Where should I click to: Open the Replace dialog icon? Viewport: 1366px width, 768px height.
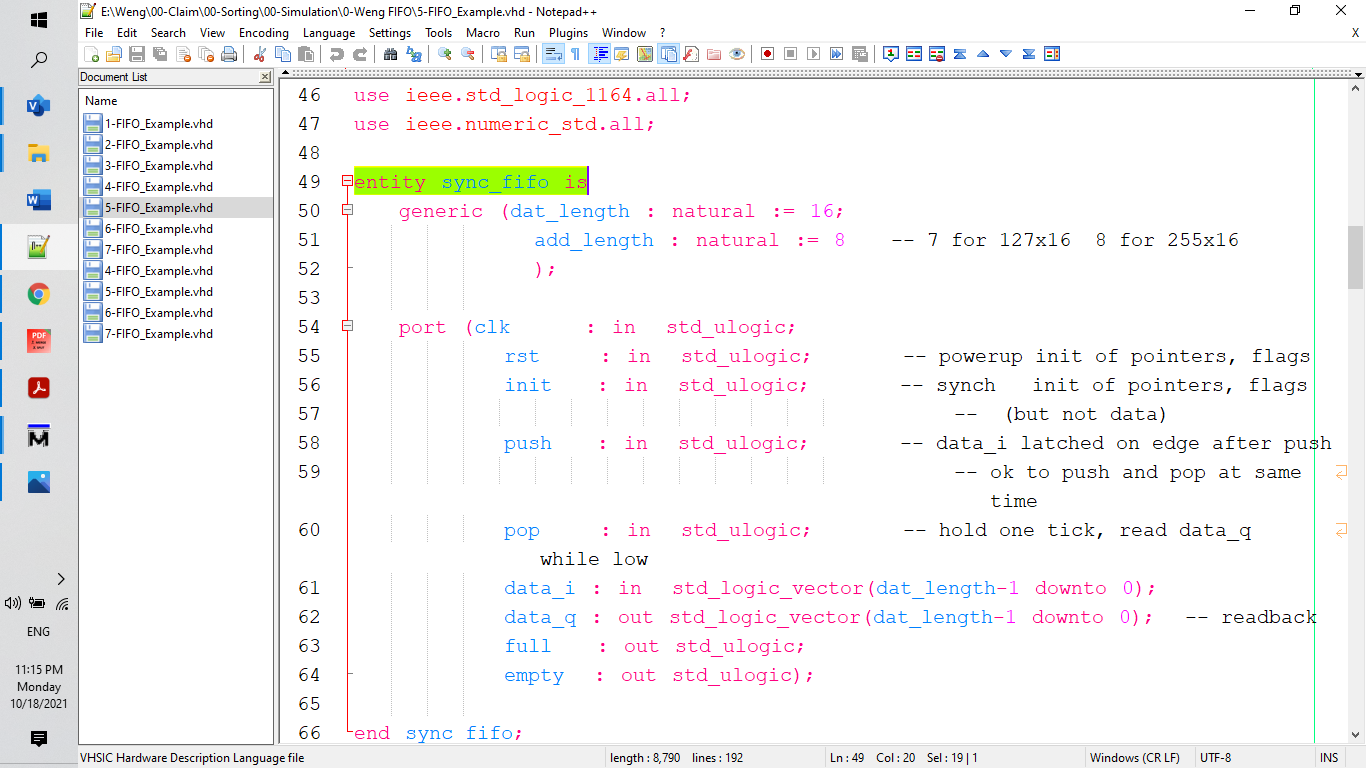tap(414, 54)
